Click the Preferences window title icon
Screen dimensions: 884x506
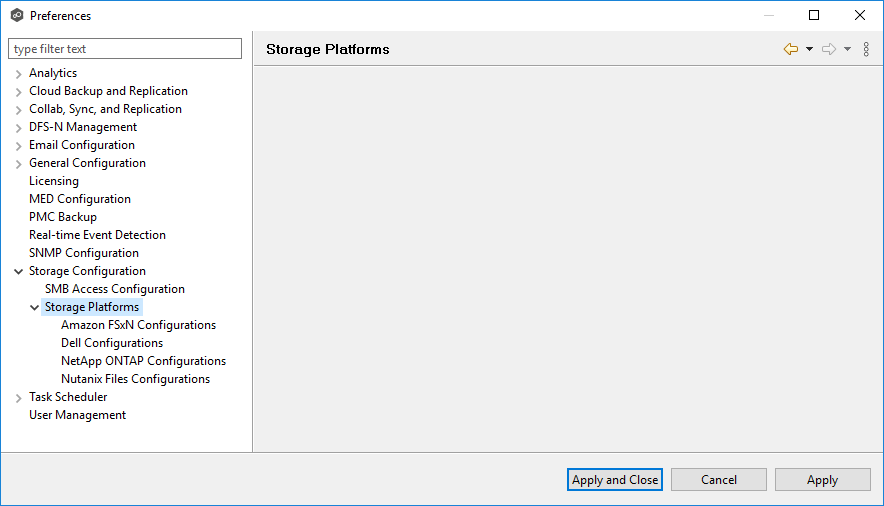17,16
